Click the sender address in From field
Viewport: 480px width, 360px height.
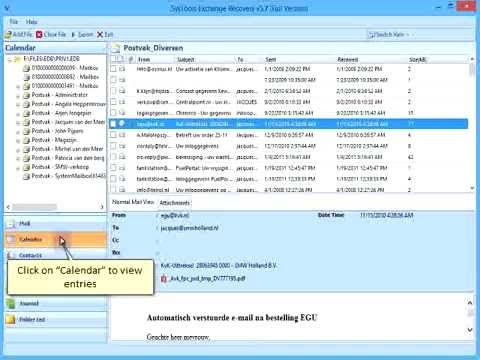(x=174, y=215)
